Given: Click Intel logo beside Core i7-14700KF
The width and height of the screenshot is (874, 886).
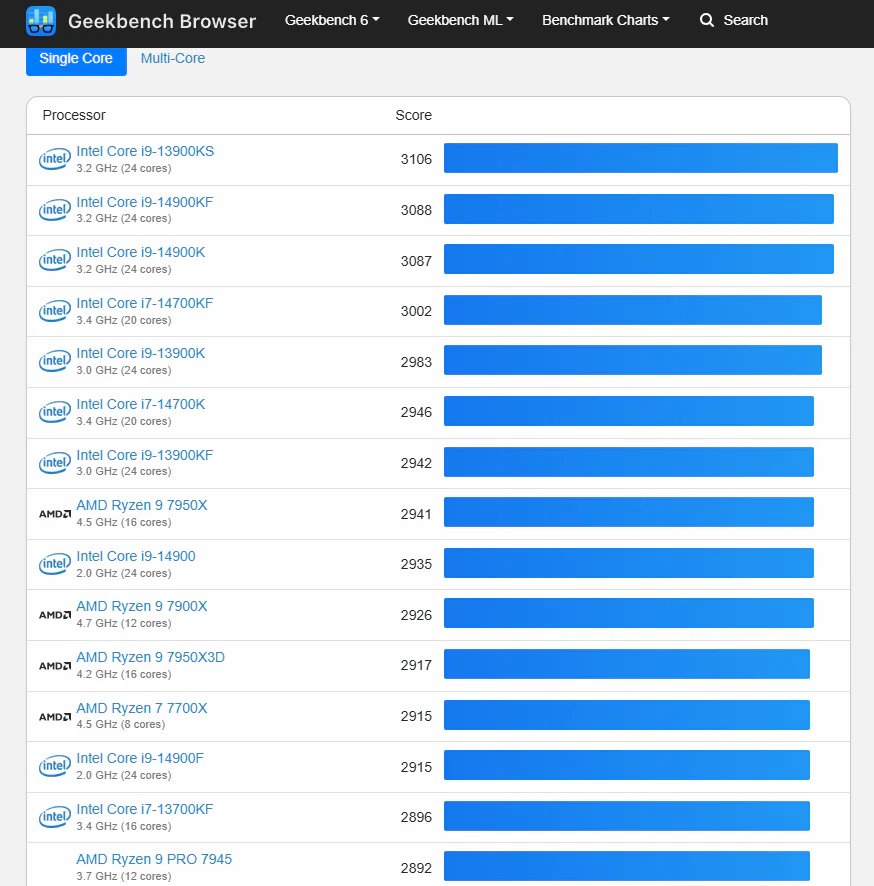Looking at the screenshot, I should (55, 311).
